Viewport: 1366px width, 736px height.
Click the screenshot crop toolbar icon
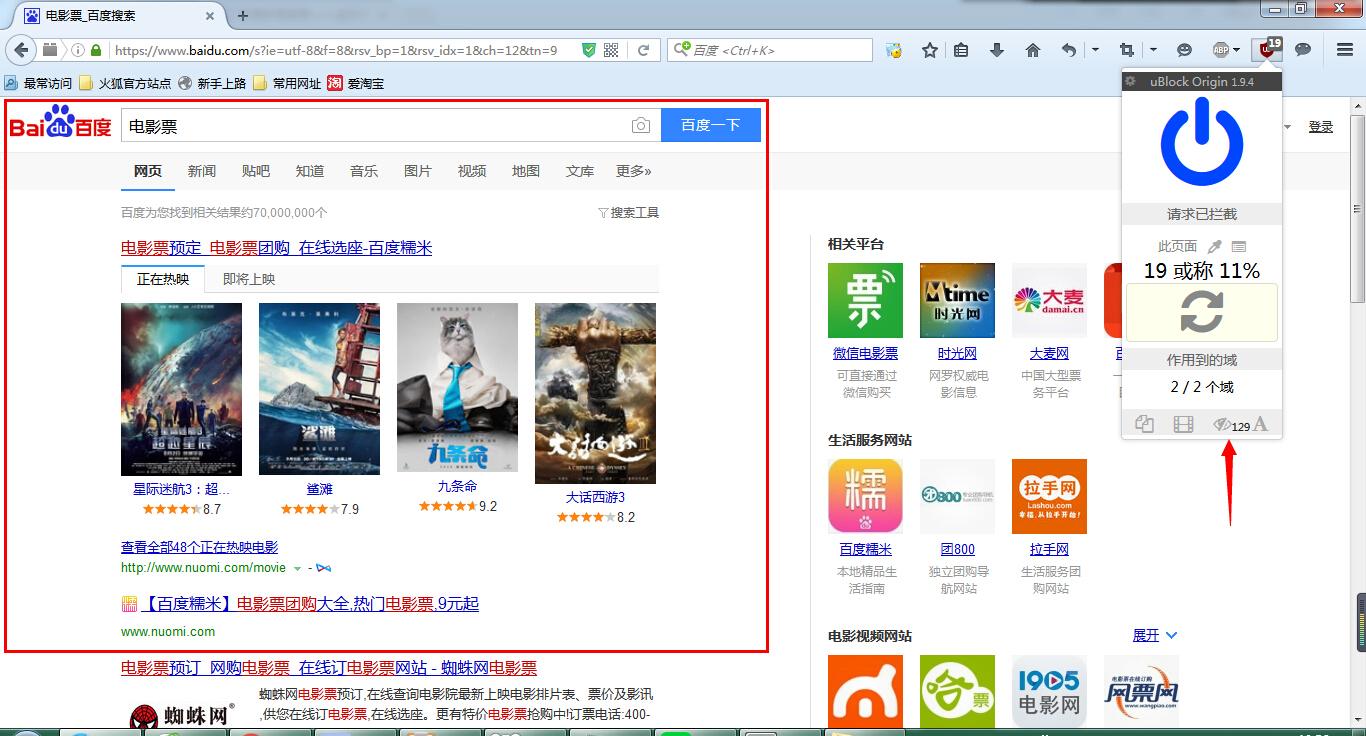1127,50
